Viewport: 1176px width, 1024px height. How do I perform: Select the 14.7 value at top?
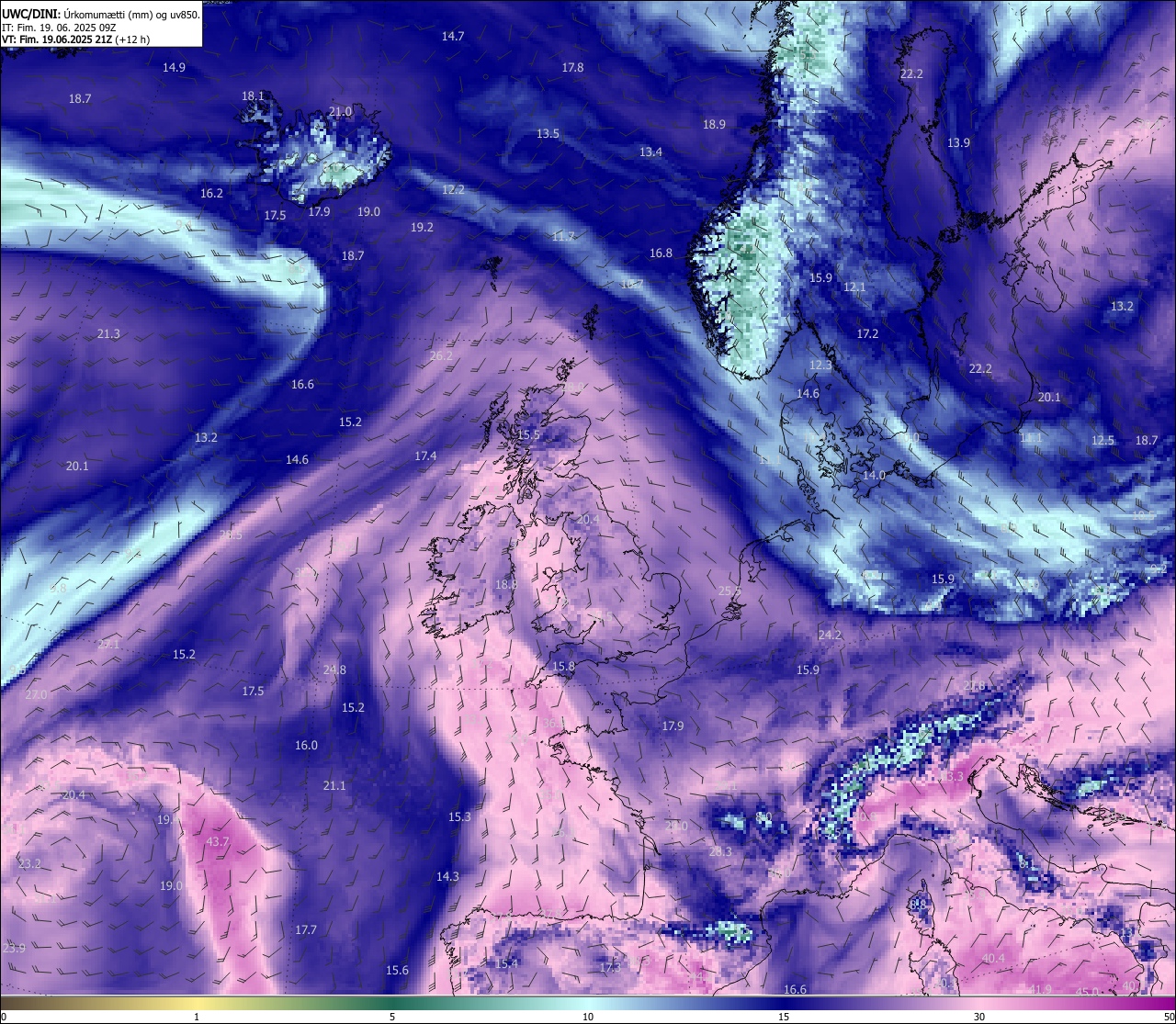coord(453,36)
